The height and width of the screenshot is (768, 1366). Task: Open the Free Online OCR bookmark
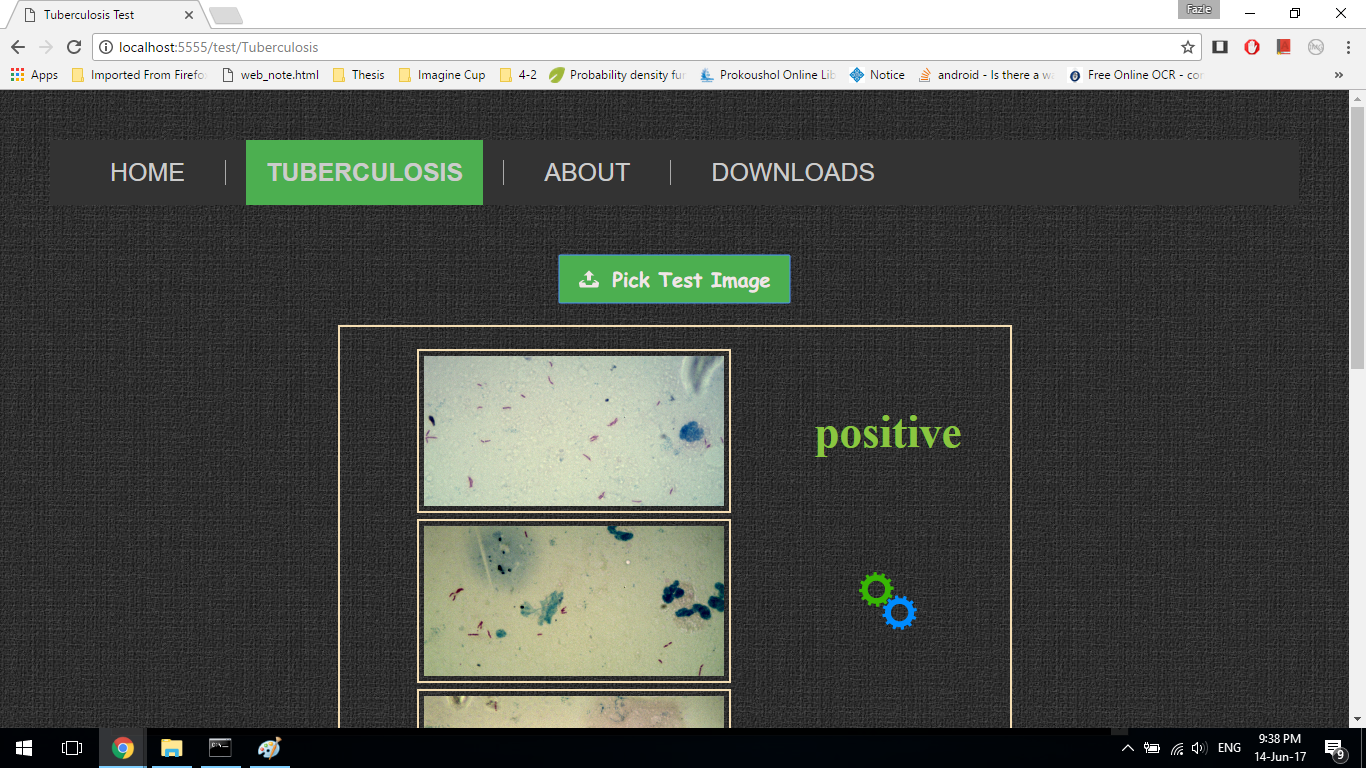[1135, 75]
